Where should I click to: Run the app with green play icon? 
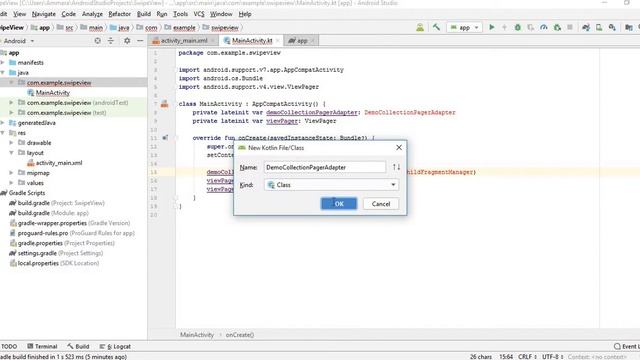pyautogui.click(x=491, y=27)
